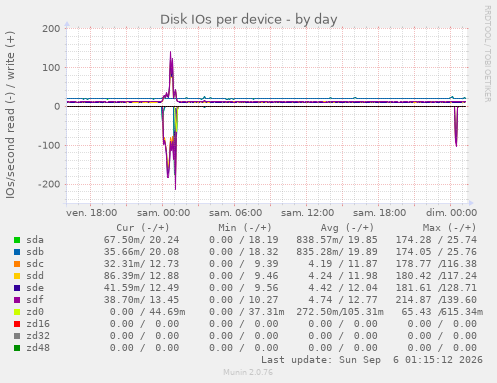Image resolution: width=497 pixels, height=383 pixels.
Task: Click sdc min value '0.00 / 9.39'
Action: click(x=244, y=264)
